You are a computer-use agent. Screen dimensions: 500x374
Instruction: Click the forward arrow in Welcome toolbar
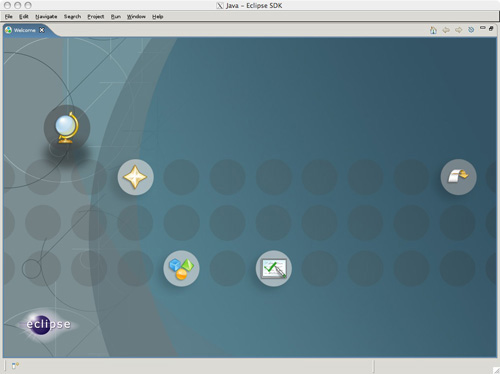tap(459, 30)
